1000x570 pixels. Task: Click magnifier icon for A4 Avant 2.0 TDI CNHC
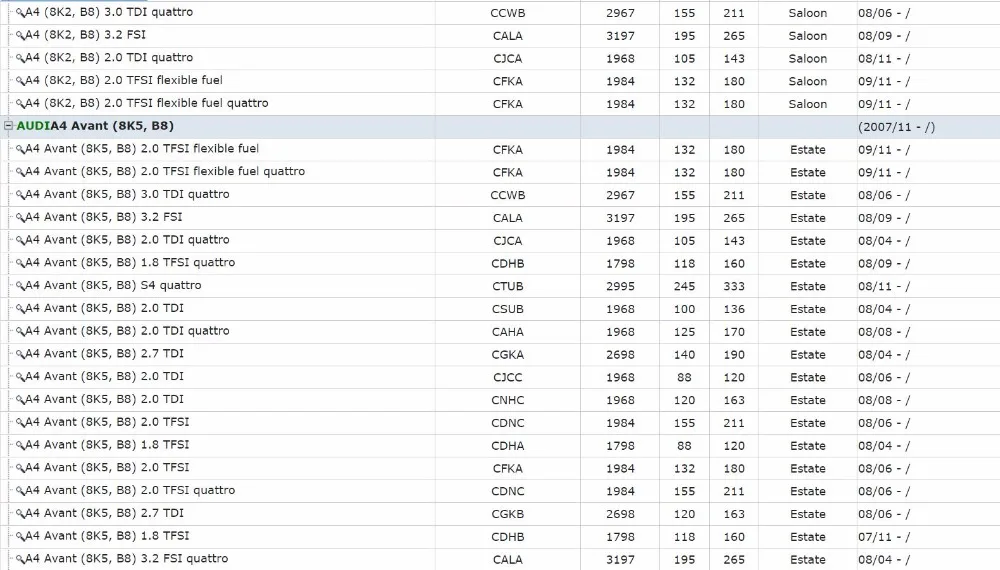point(20,400)
